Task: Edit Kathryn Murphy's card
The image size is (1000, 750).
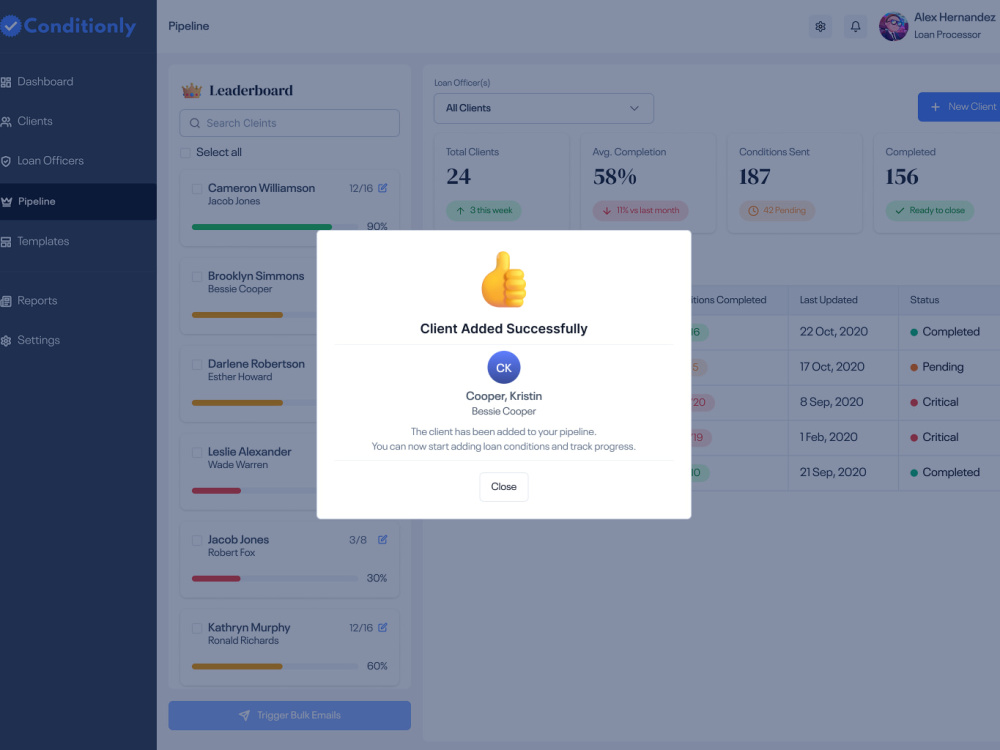Action: [x=383, y=628]
